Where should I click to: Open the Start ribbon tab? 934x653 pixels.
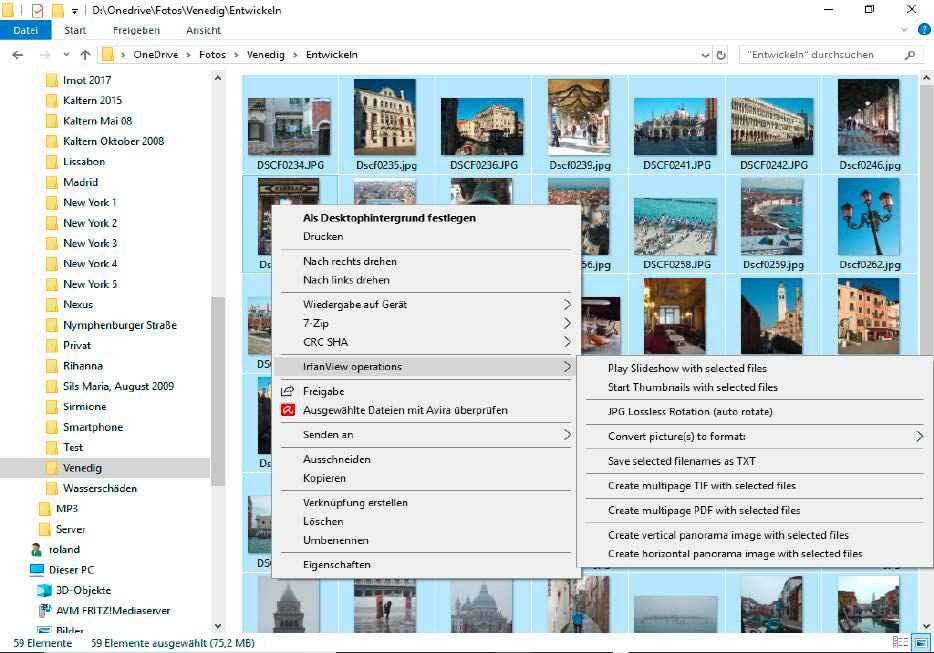pyautogui.click(x=75, y=30)
